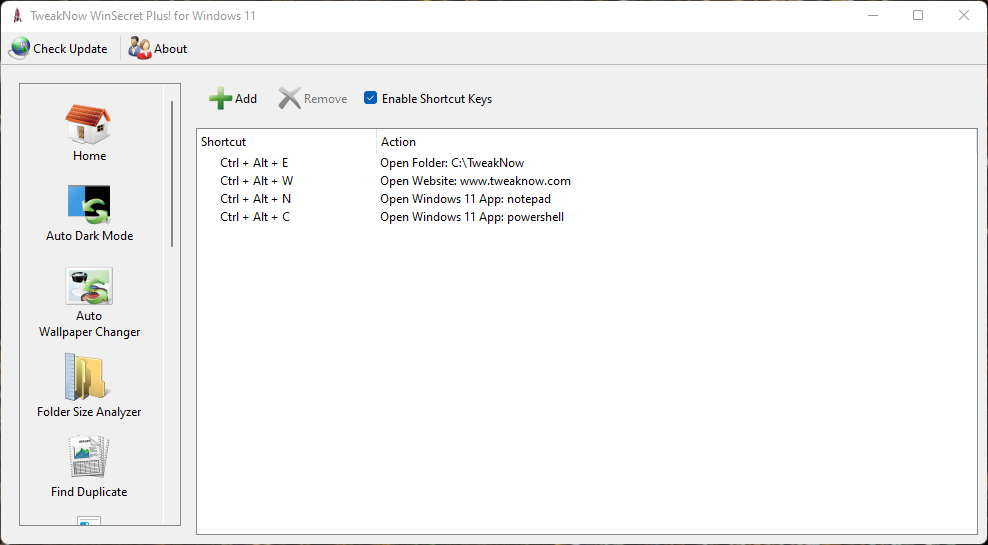Open the Find Duplicate icon
988x545 pixels.
pos(89,457)
